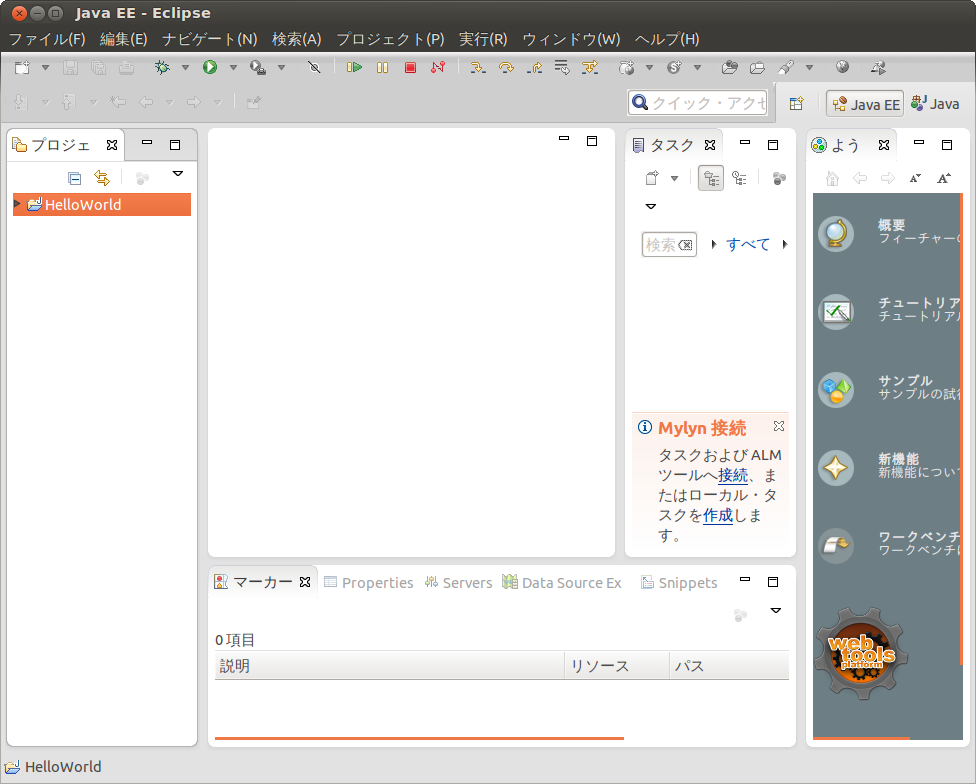Image resolution: width=976 pixels, height=784 pixels.
Task: Toggle Link with Editor in Project Explorer
Action: coord(102,179)
